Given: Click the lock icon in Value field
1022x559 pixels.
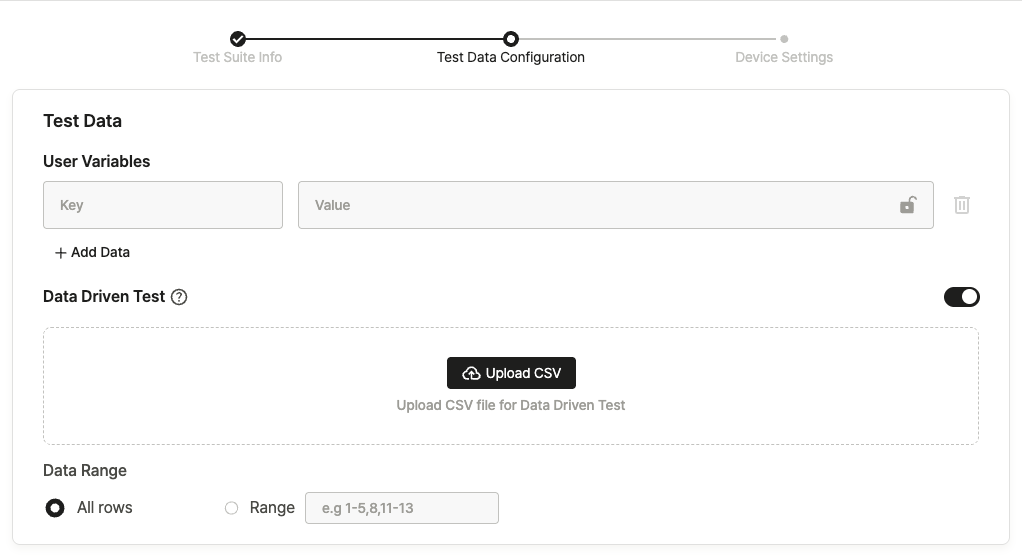Looking at the screenshot, I should [908, 205].
